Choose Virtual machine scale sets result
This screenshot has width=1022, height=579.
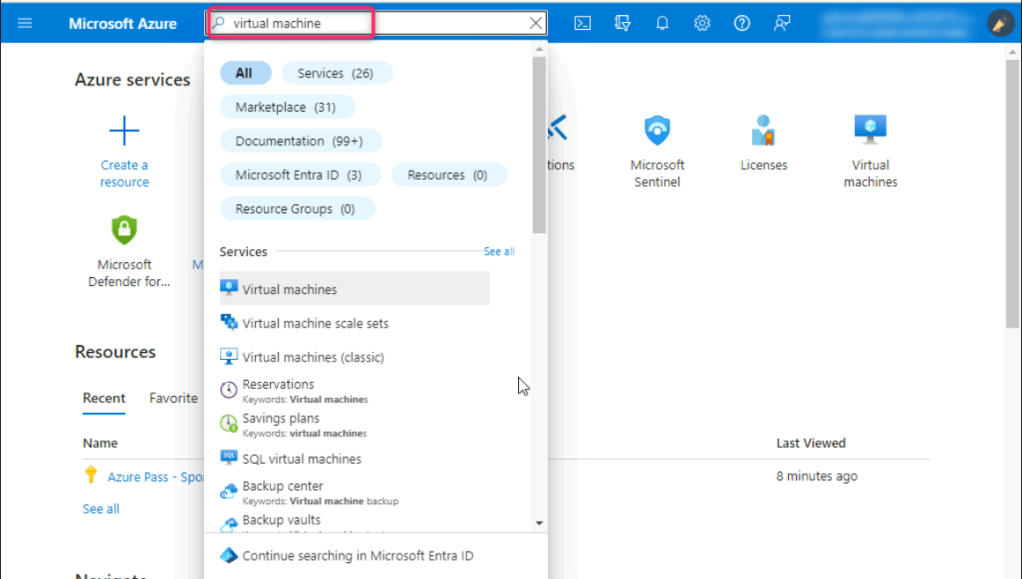tap(315, 323)
